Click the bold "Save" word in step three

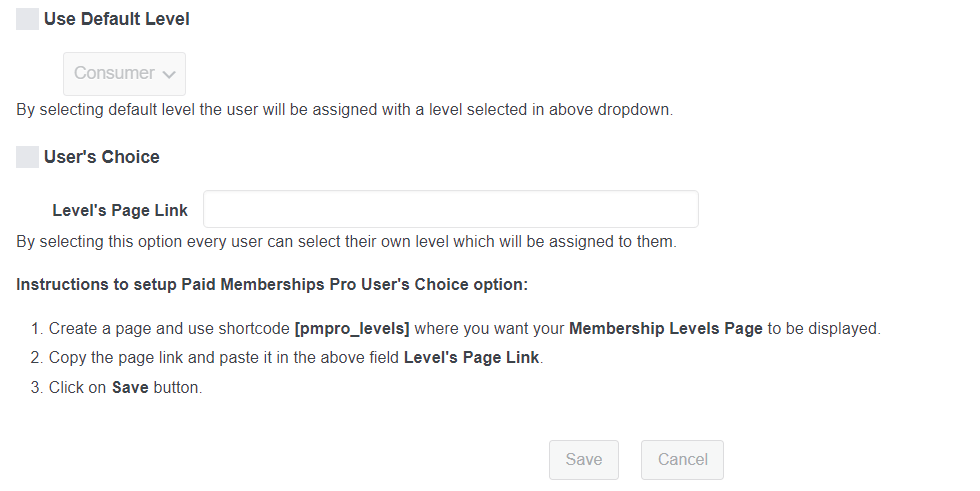tap(130, 387)
